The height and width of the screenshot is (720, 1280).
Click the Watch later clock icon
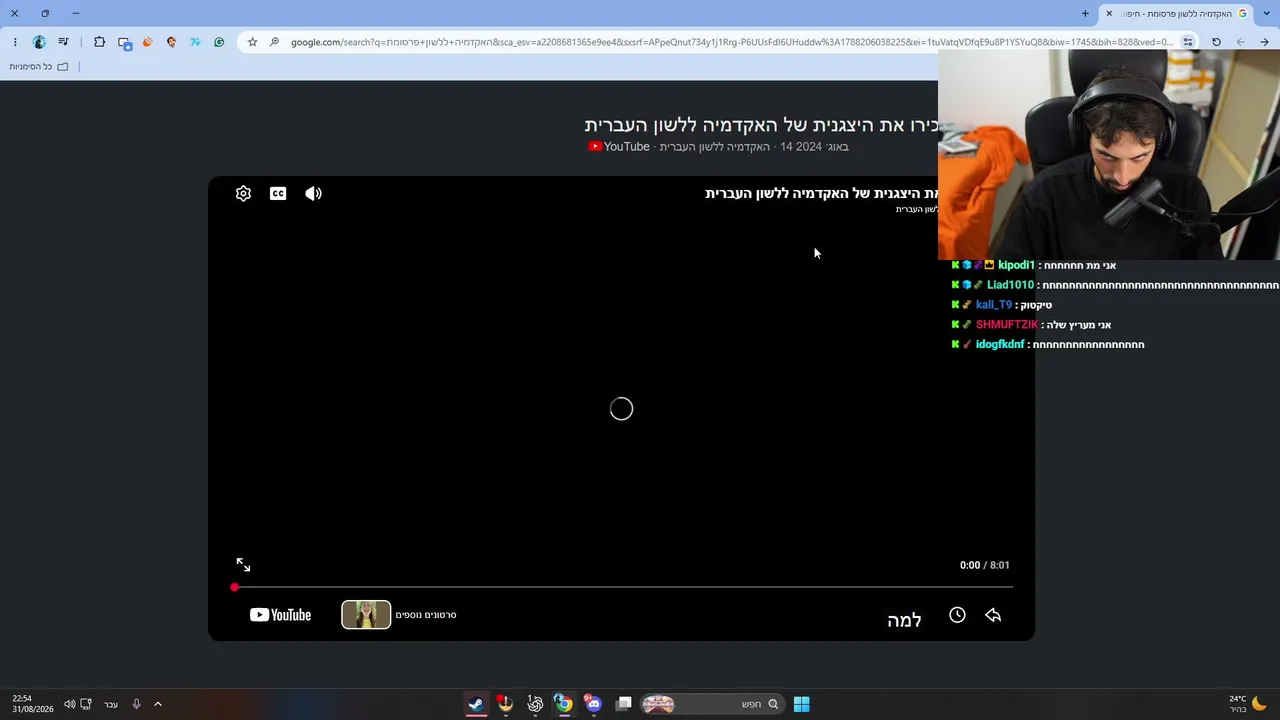(x=957, y=615)
